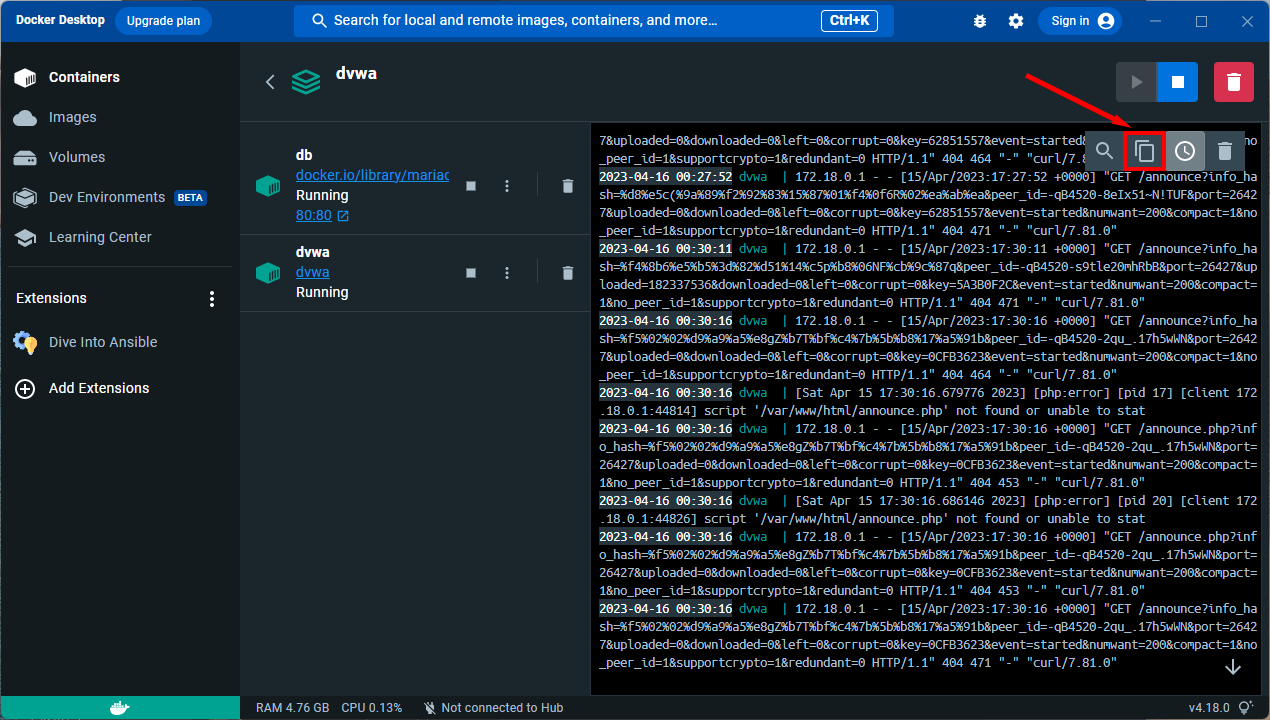Open the db container options menu
The width and height of the screenshot is (1270, 720).
pyautogui.click(x=507, y=185)
